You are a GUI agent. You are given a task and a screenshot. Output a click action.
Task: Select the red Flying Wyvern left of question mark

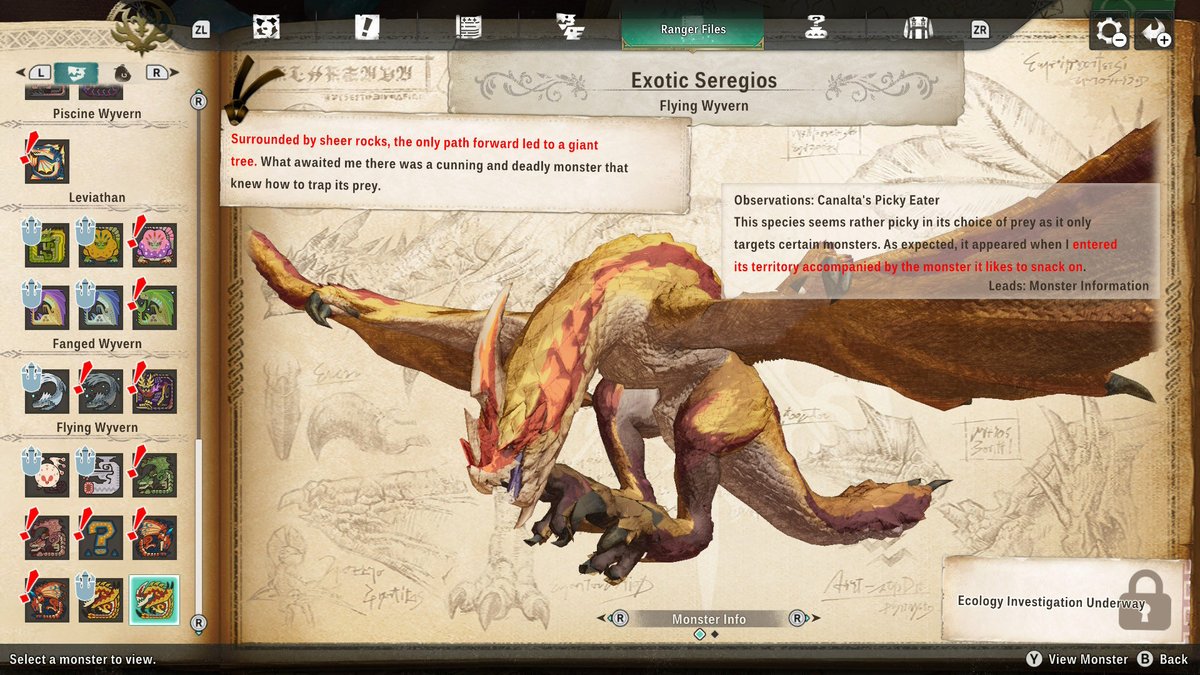coord(47,537)
